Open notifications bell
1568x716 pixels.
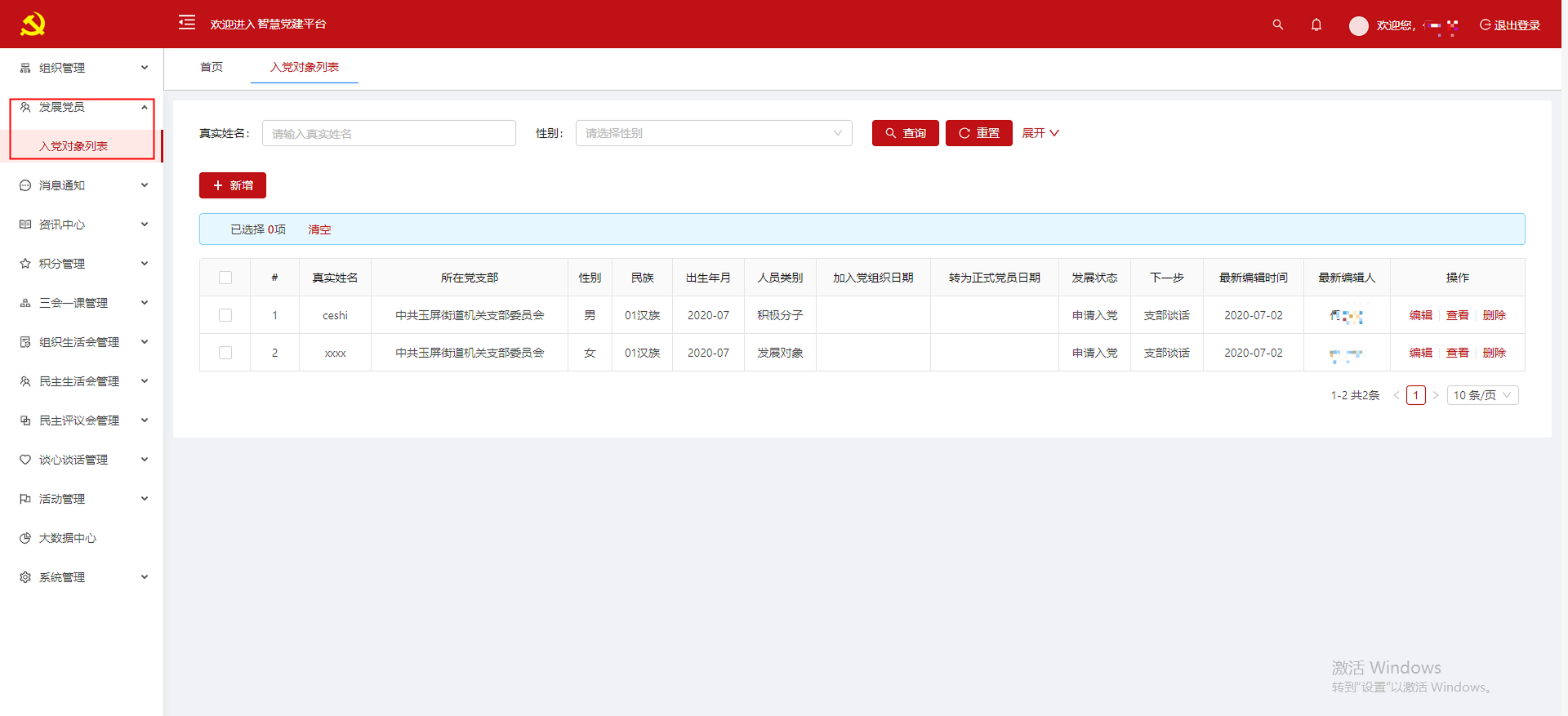(x=1316, y=24)
